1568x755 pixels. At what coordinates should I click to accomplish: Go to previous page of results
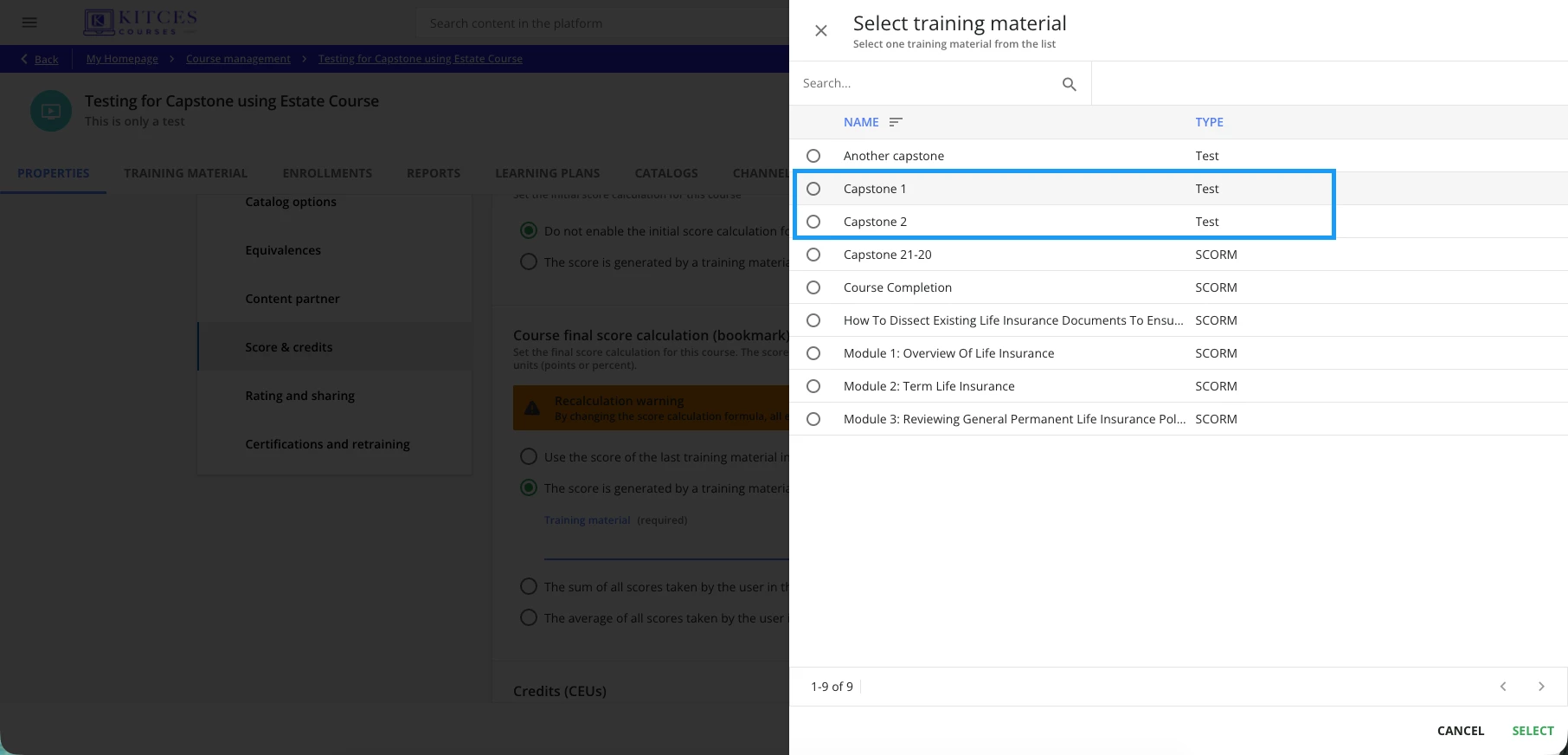[1503, 687]
